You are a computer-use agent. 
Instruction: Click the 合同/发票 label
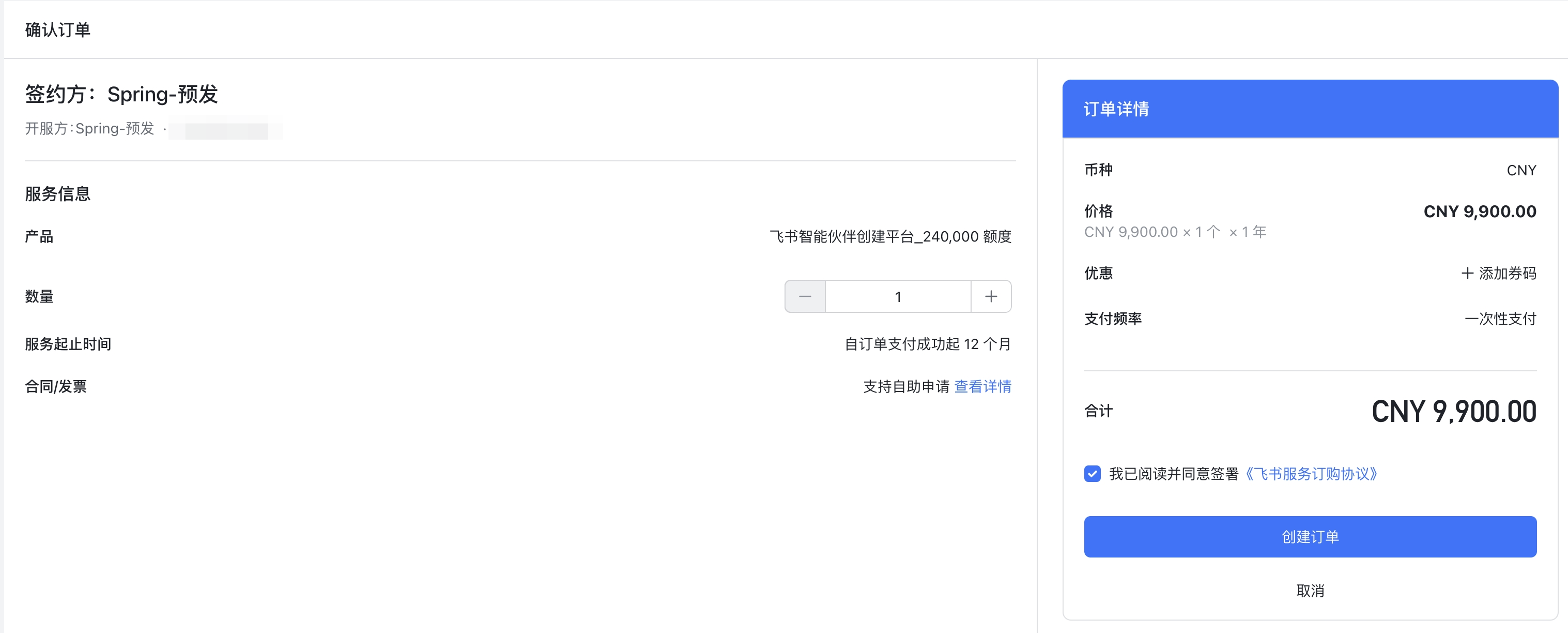point(56,386)
